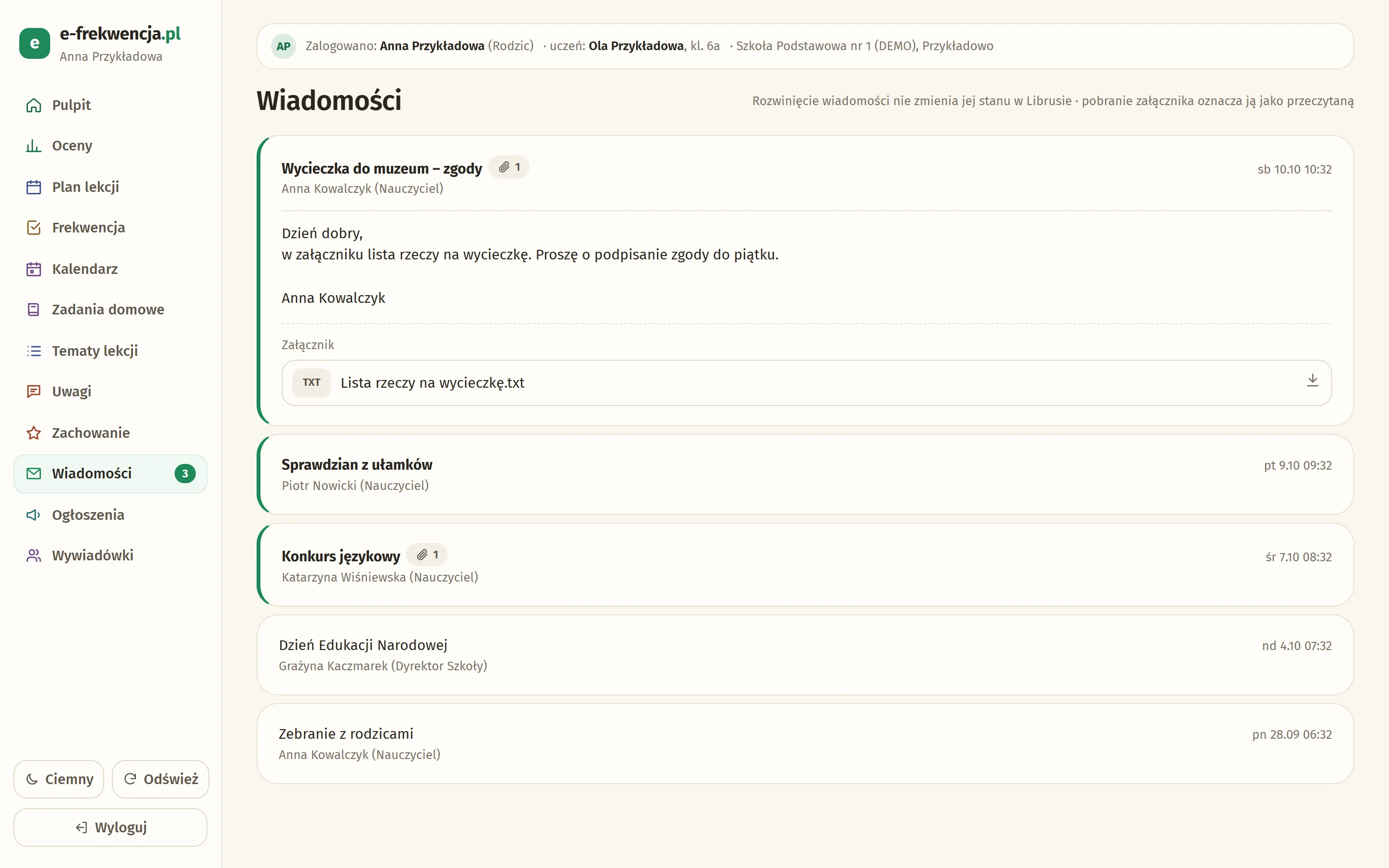Click sender Grażyna Kaczmarek (Dyrektor Szkoły)
This screenshot has height=868, width=1389.
(383, 666)
